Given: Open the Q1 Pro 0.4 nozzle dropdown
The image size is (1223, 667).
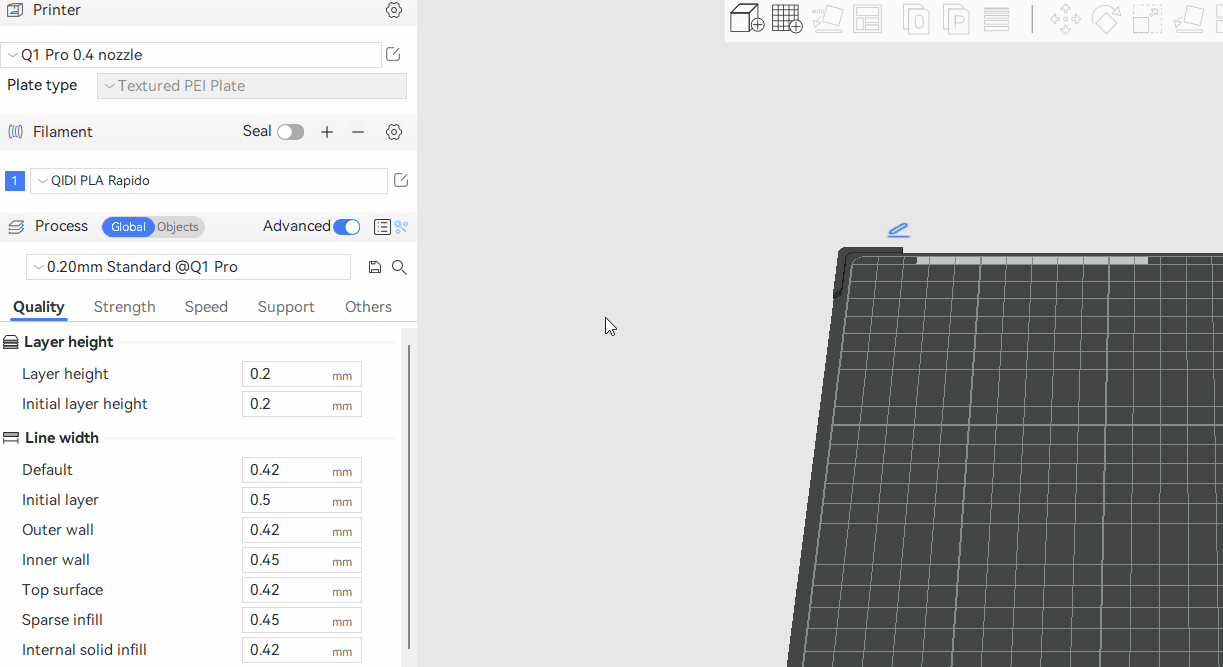Looking at the screenshot, I should point(191,55).
